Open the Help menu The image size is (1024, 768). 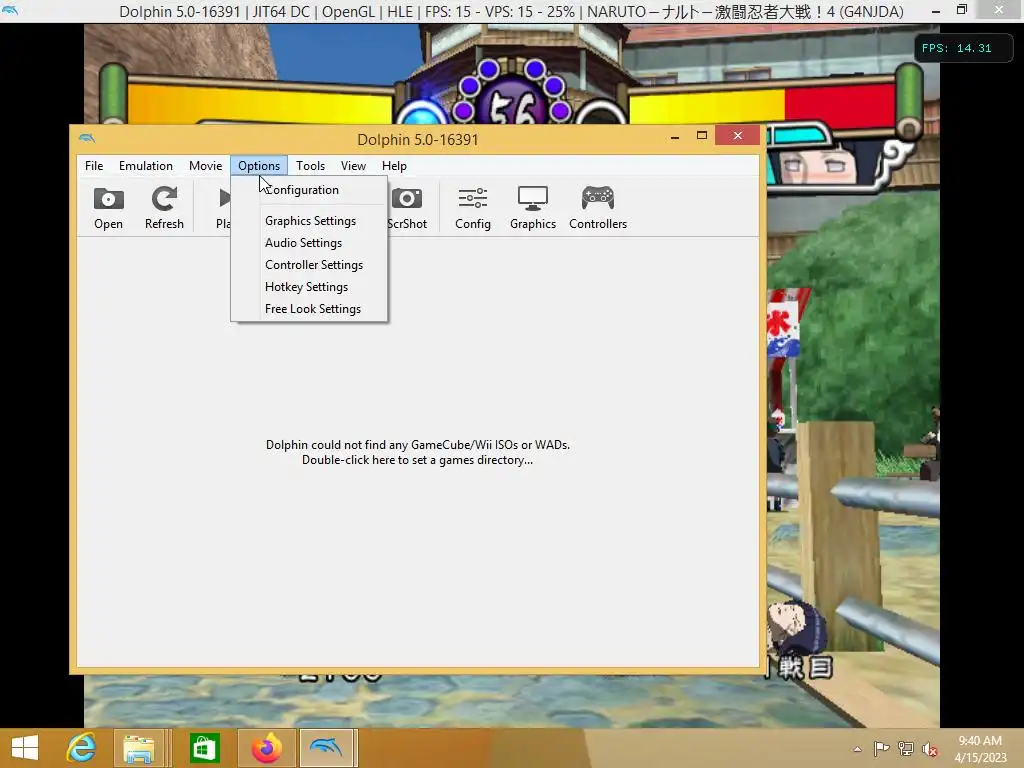point(394,166)
